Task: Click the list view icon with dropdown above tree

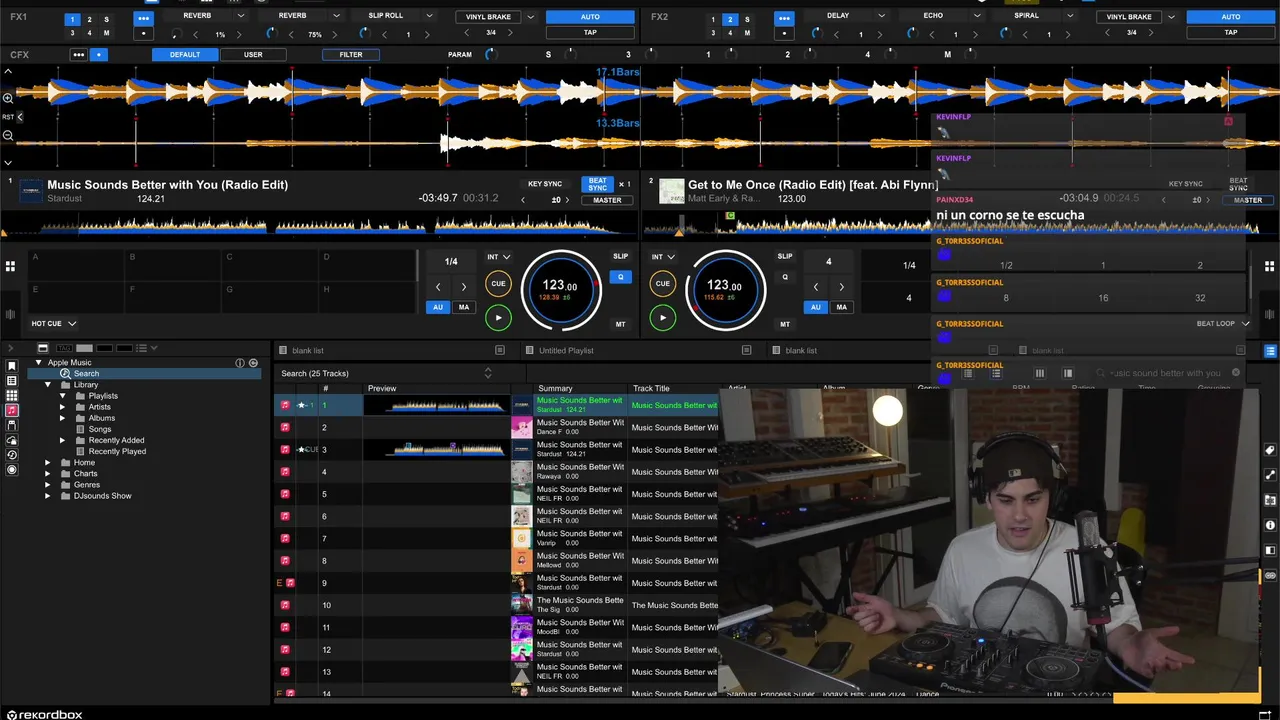Action: [146, 348]
